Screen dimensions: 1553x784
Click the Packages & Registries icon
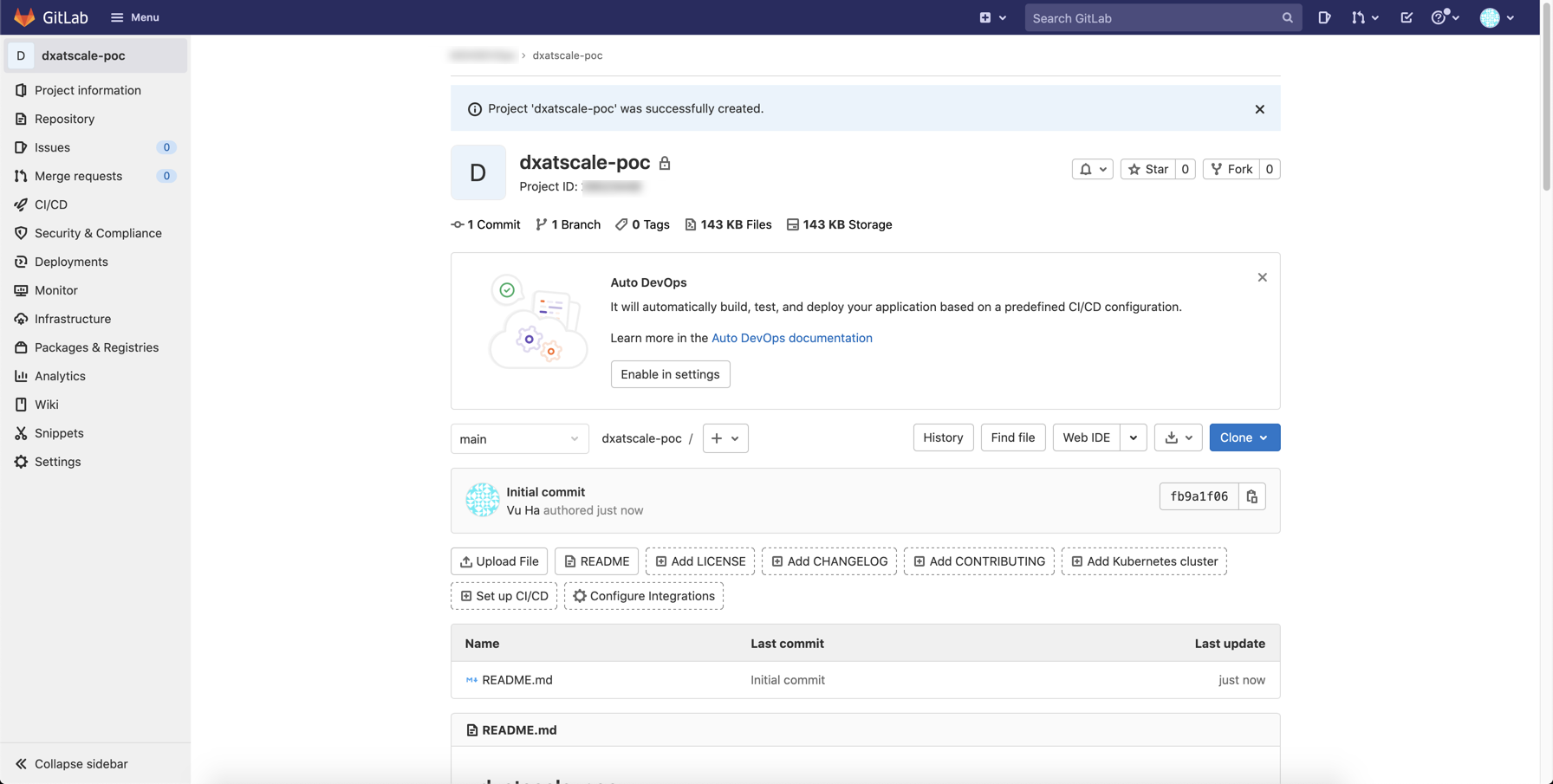point(21,347)
